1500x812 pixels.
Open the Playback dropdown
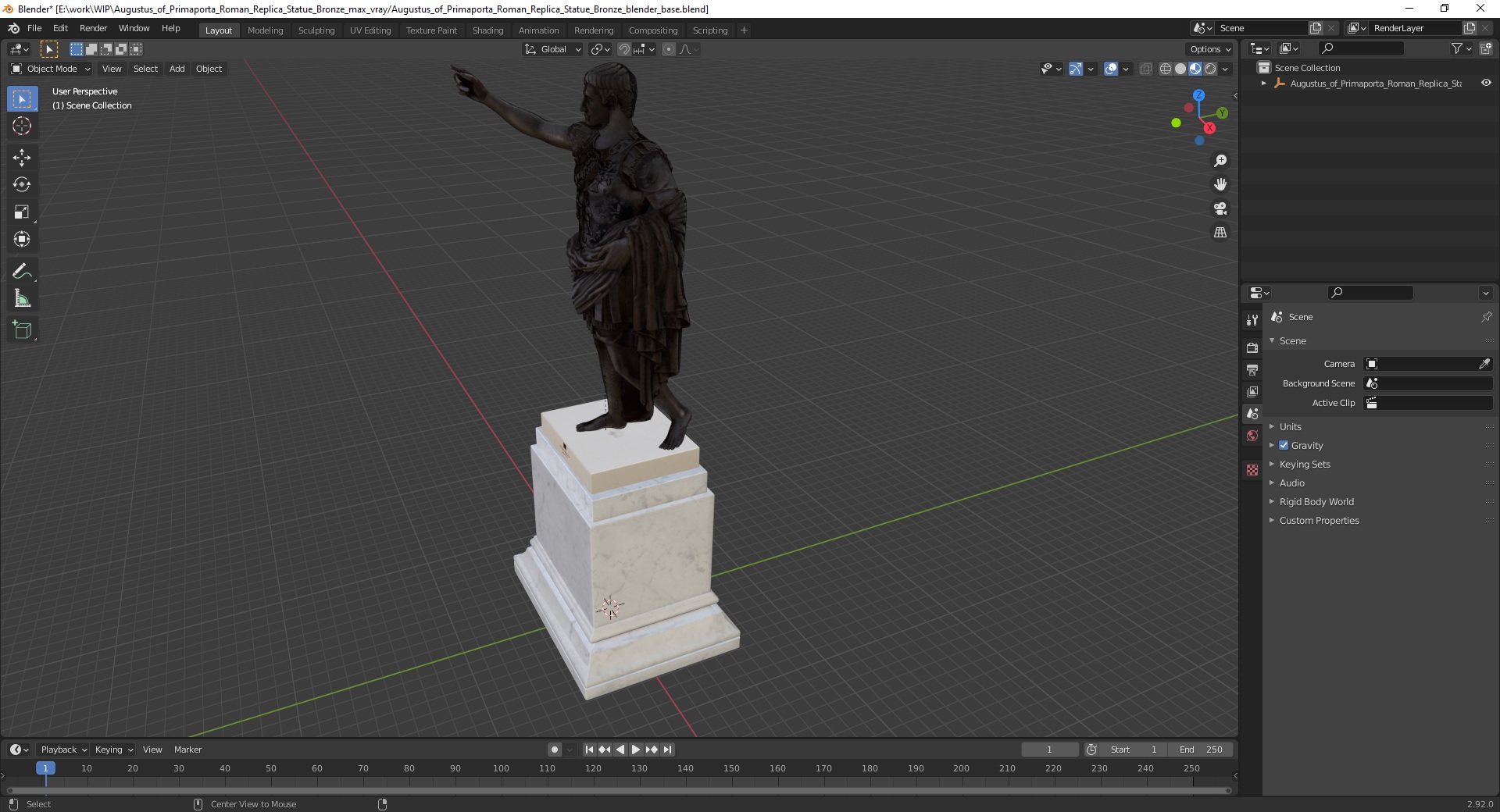click(x=63, y=750)
